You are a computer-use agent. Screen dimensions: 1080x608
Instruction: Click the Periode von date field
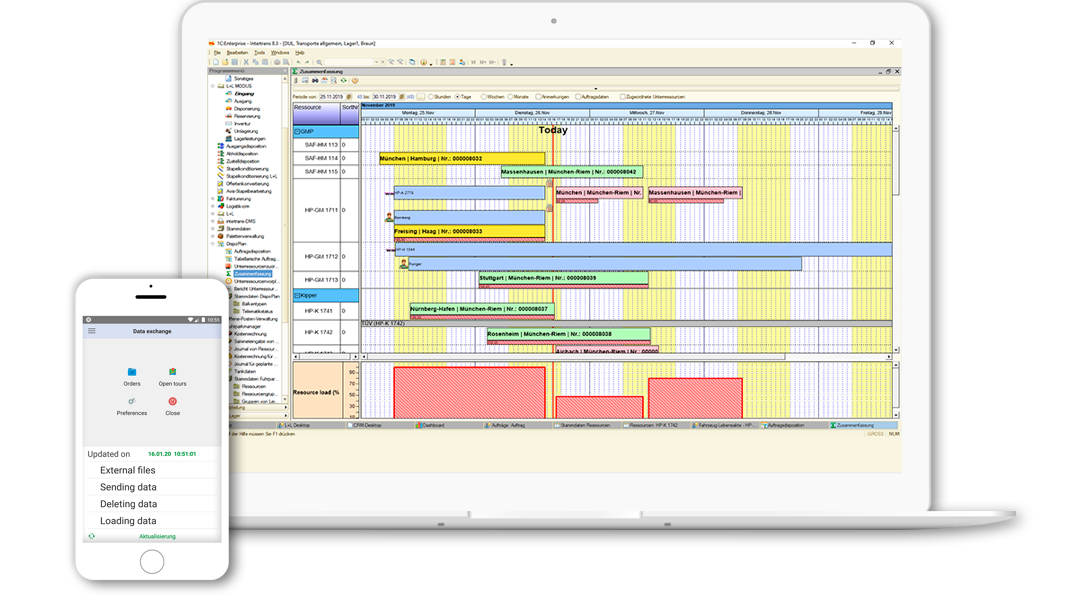333,97
